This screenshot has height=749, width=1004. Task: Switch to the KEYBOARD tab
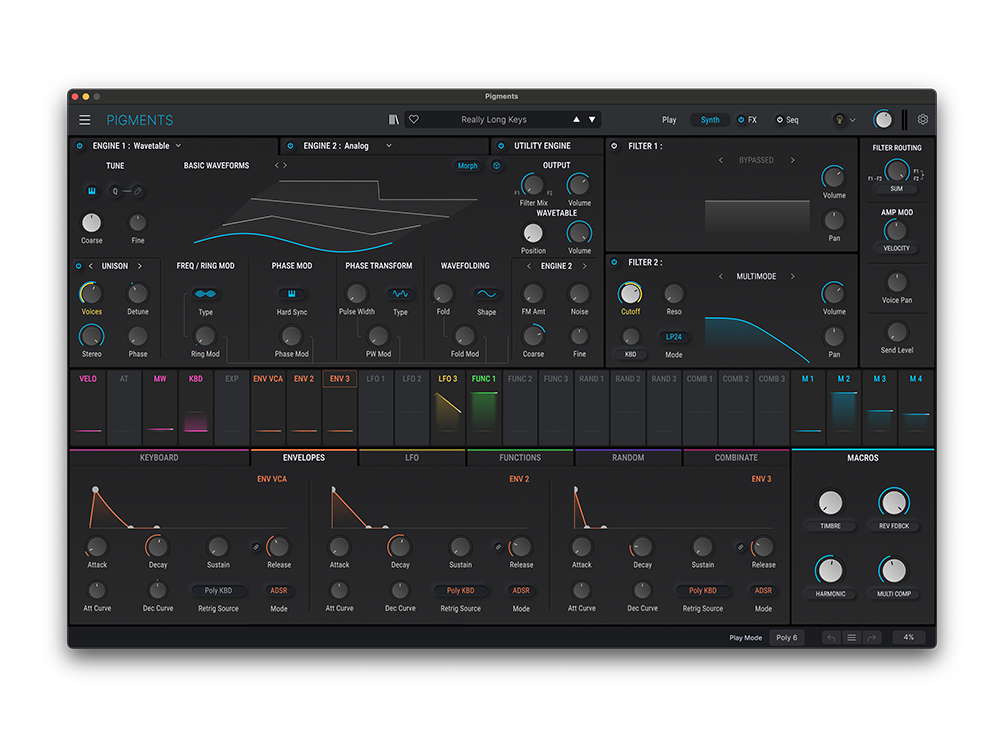tap(159, 458)
